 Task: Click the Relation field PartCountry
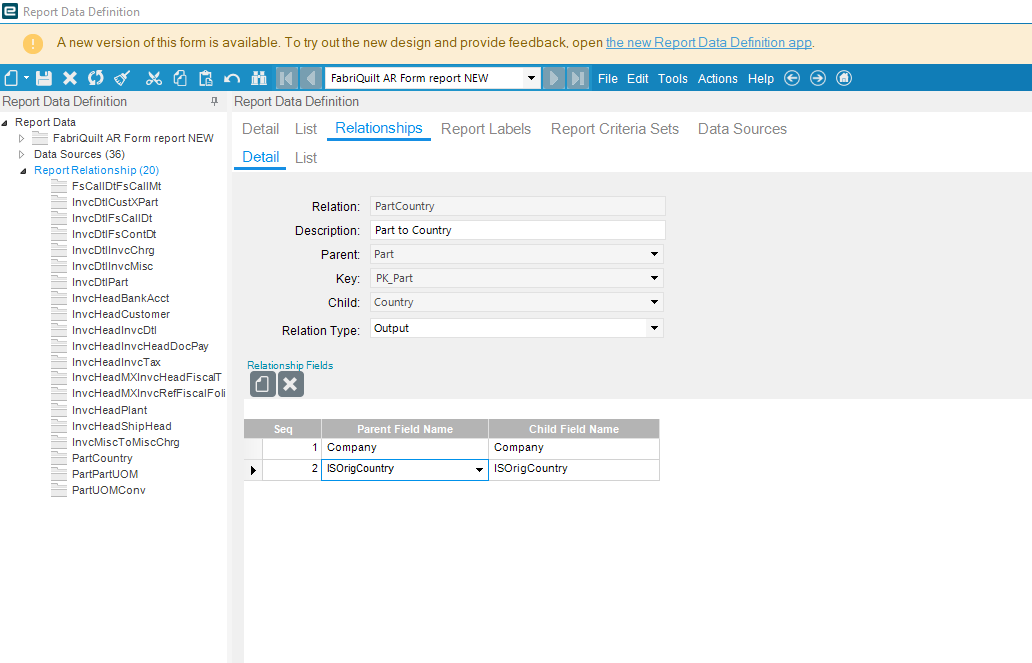(x=517, y=206)
